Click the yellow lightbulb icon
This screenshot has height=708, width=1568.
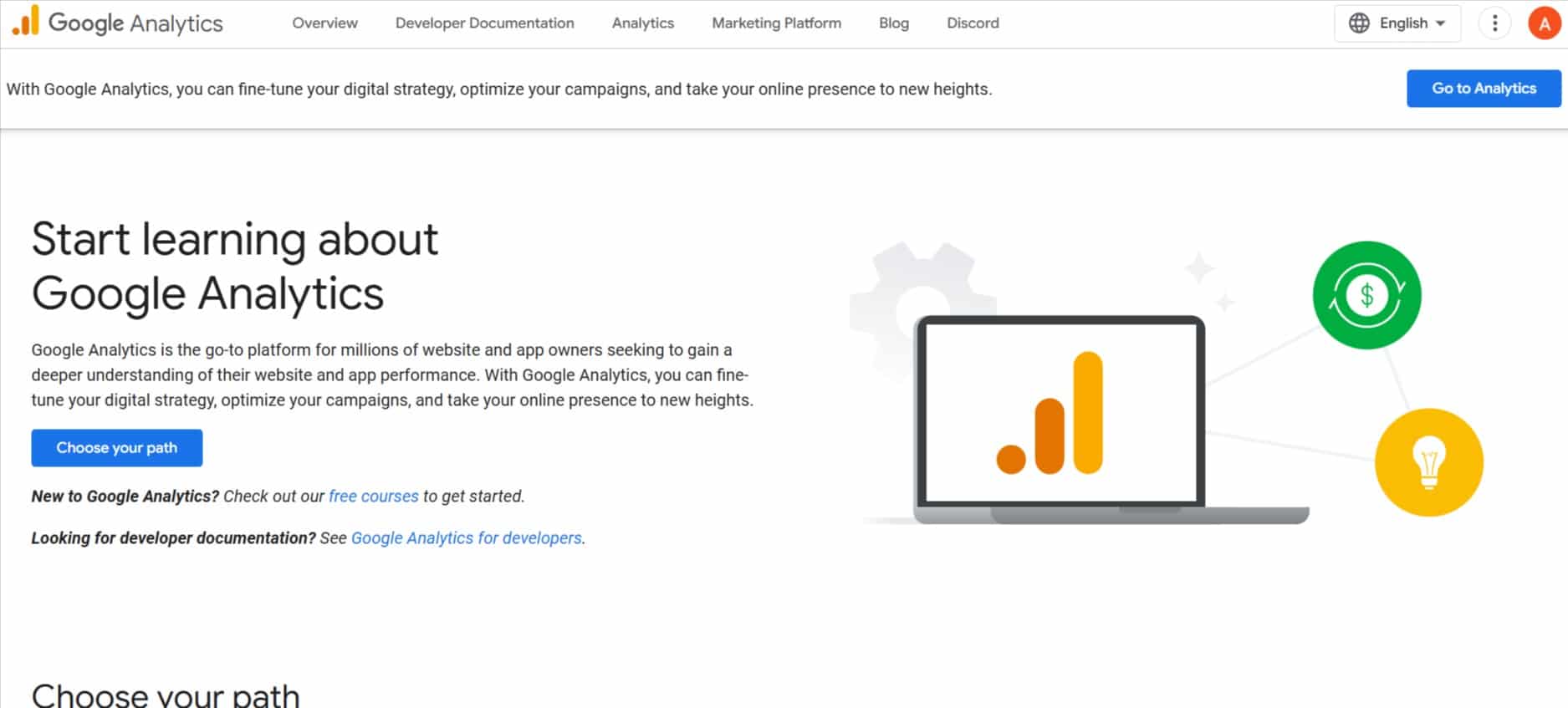1428,462
